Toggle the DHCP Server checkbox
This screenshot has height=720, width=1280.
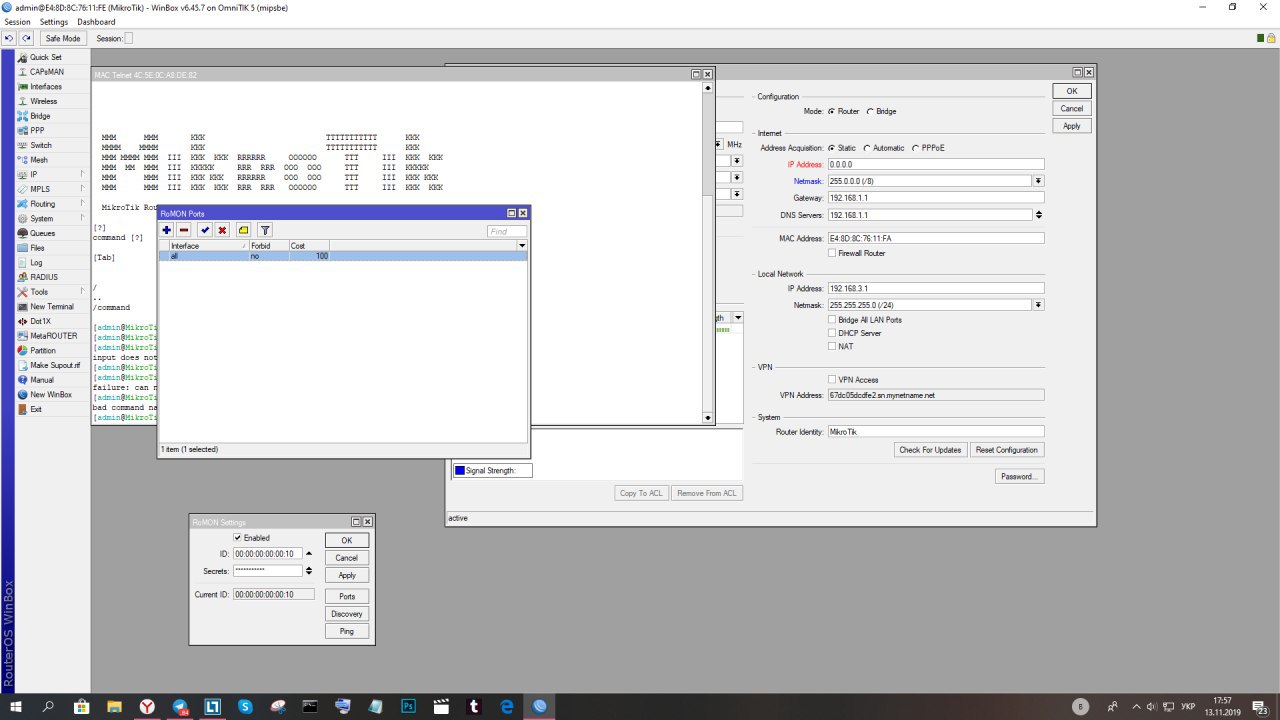(832, 333)
